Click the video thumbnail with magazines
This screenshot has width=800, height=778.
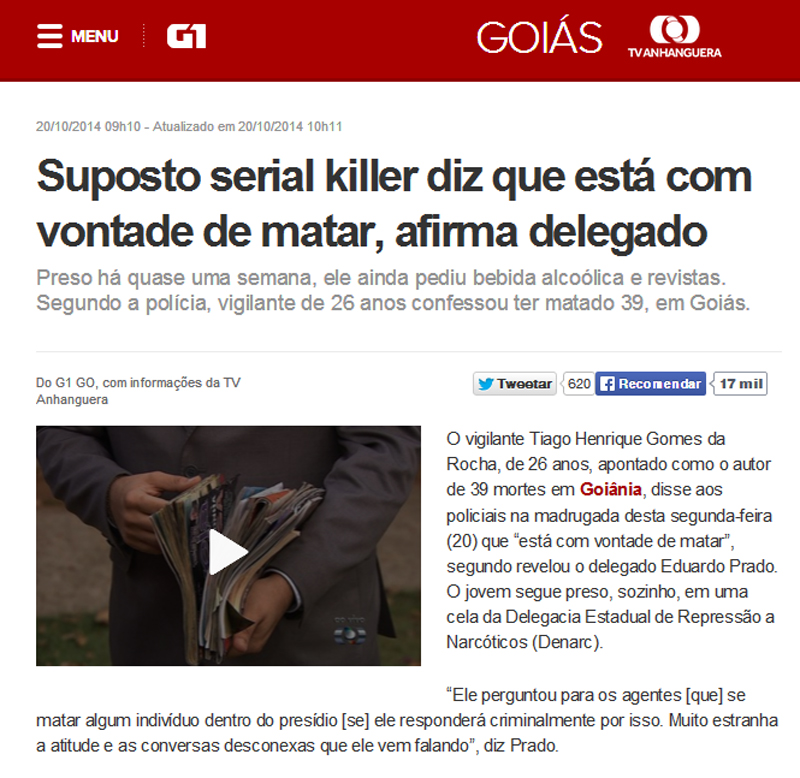point(228,546)
